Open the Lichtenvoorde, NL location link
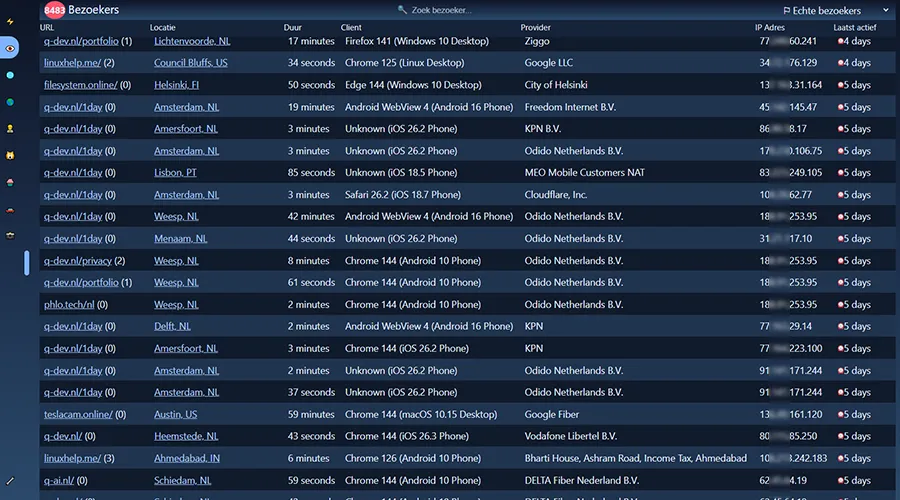900x500 pixels. point(192,41)
